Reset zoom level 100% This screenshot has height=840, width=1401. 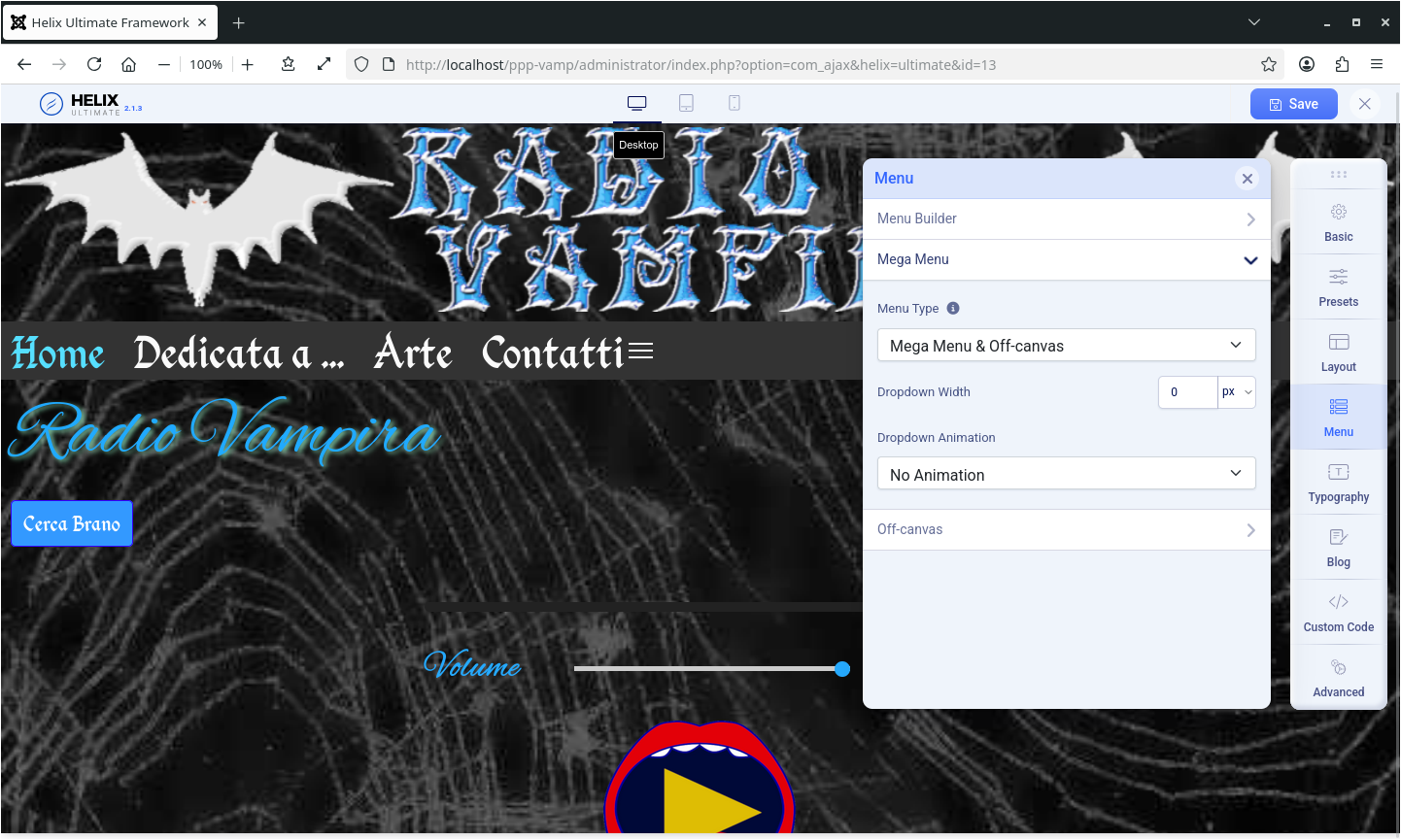[x=206, y=64]
